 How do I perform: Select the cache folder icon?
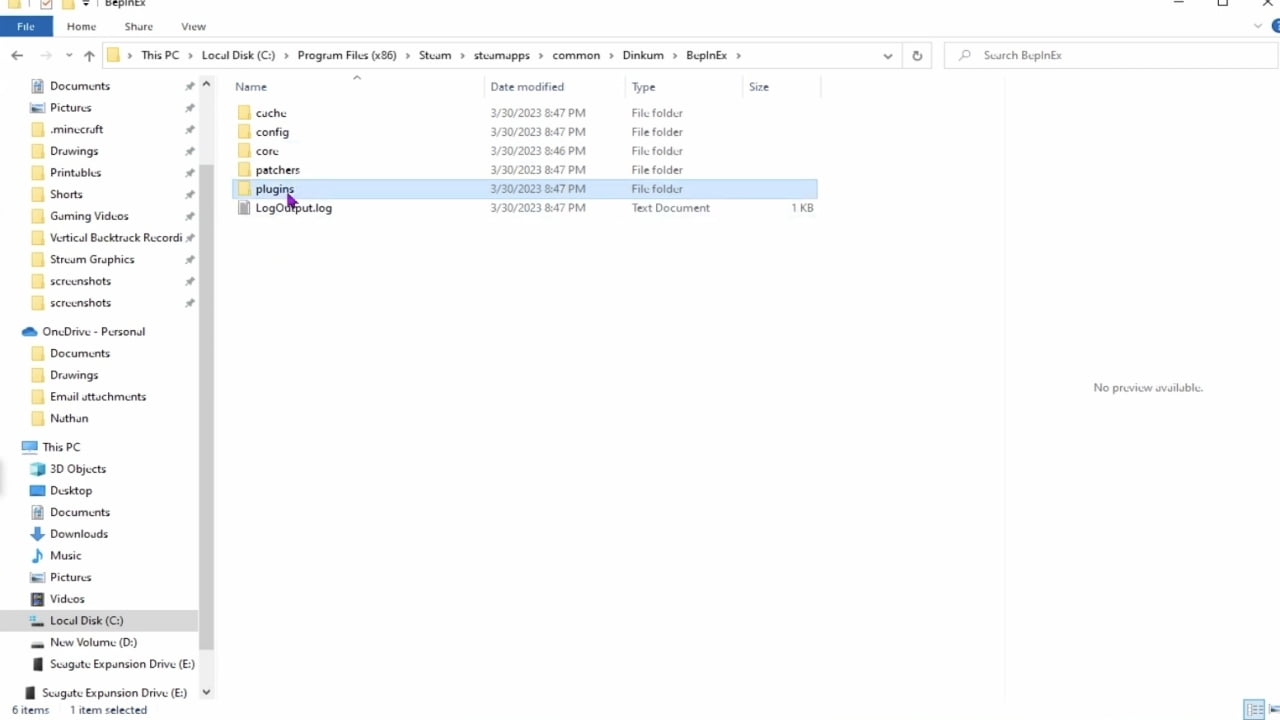tap(244, 113)
